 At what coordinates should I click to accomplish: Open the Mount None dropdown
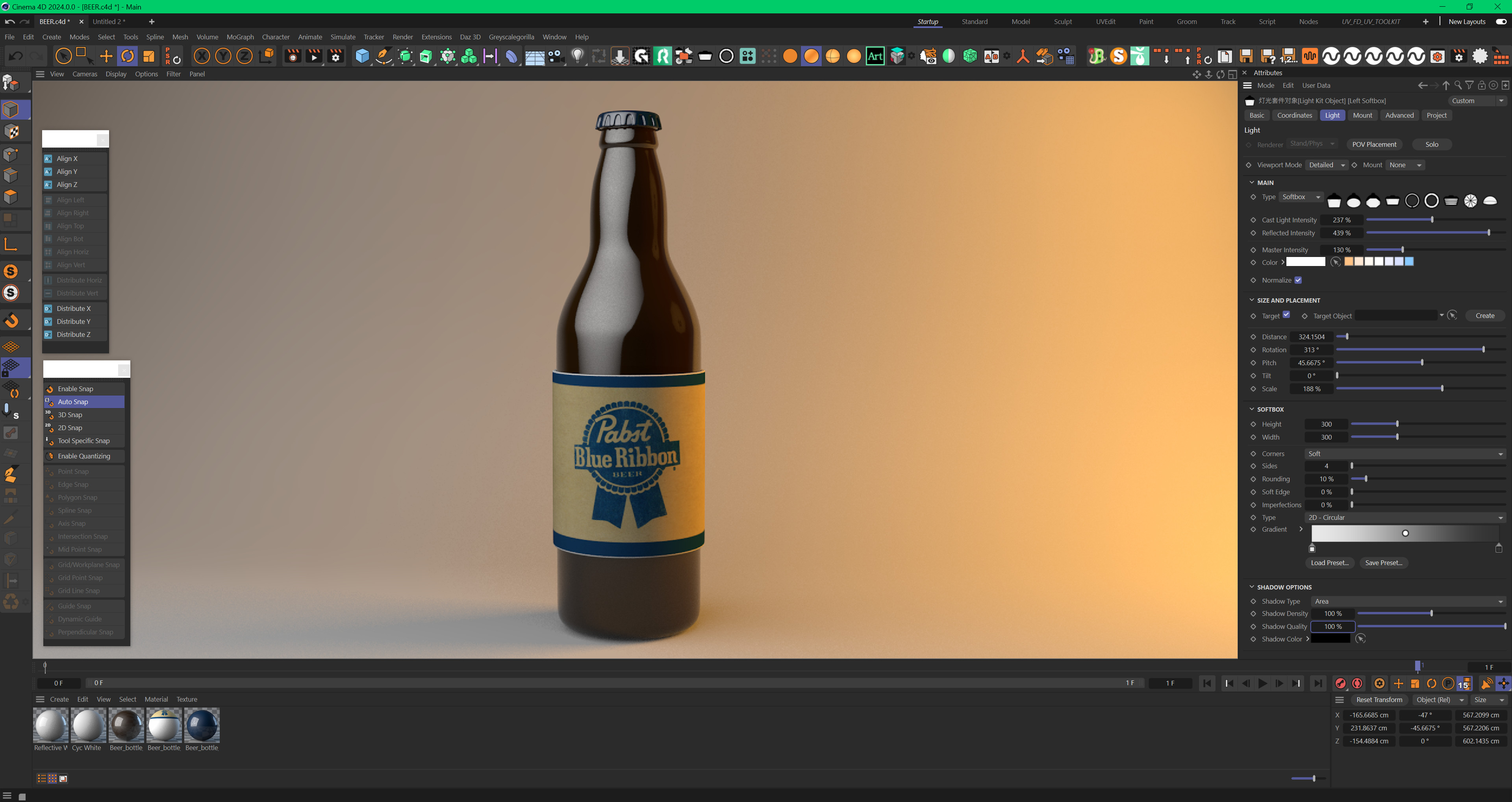1405,165
